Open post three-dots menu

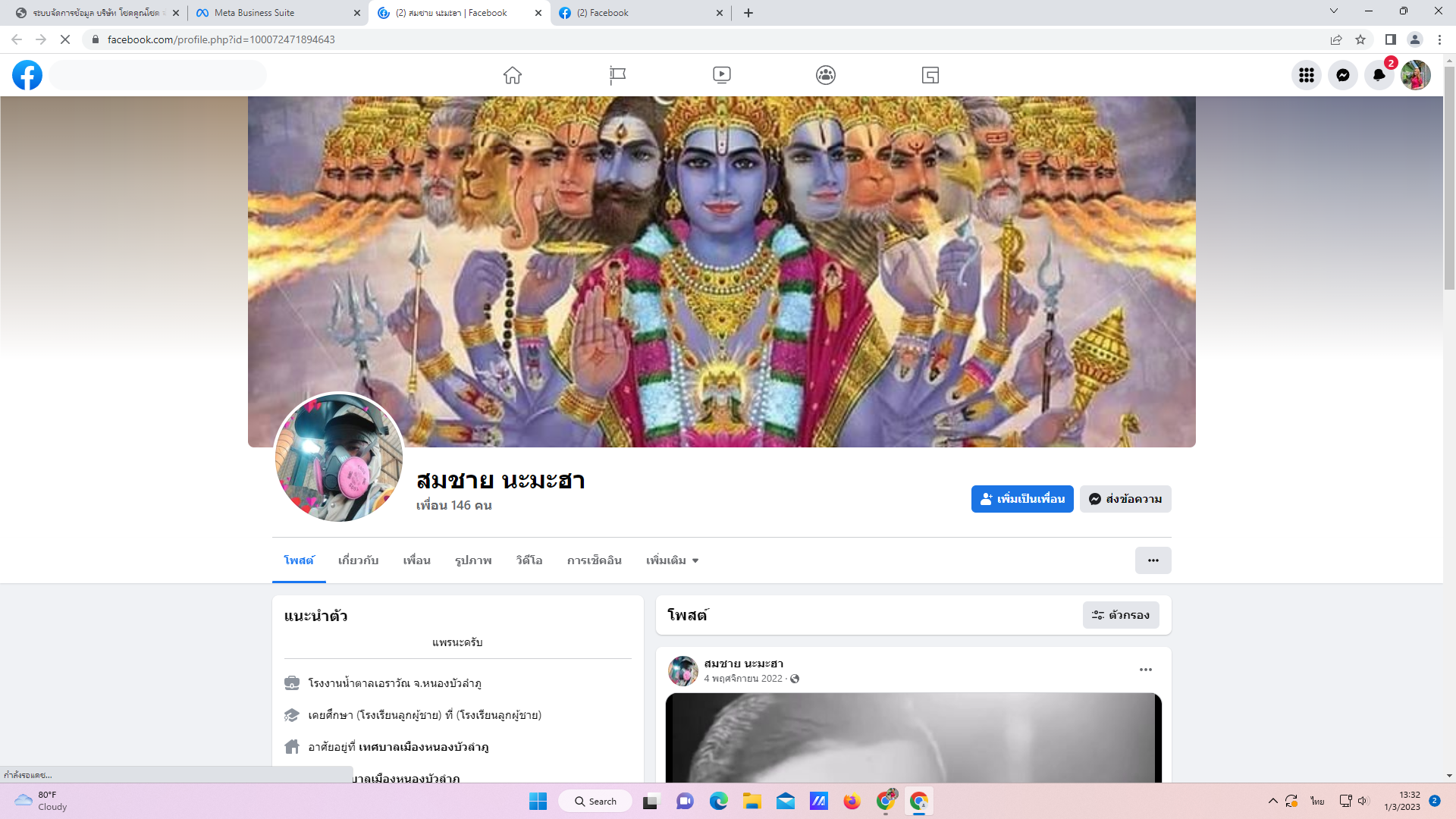(1145, 670)
